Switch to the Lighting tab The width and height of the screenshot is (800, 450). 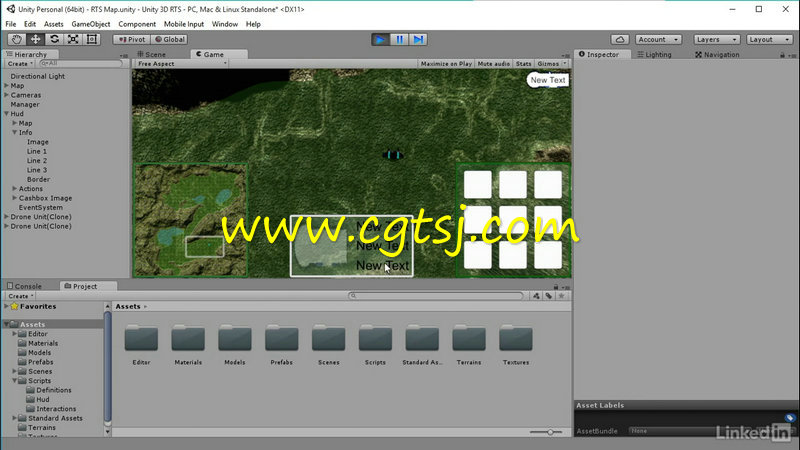pos(655,54)
